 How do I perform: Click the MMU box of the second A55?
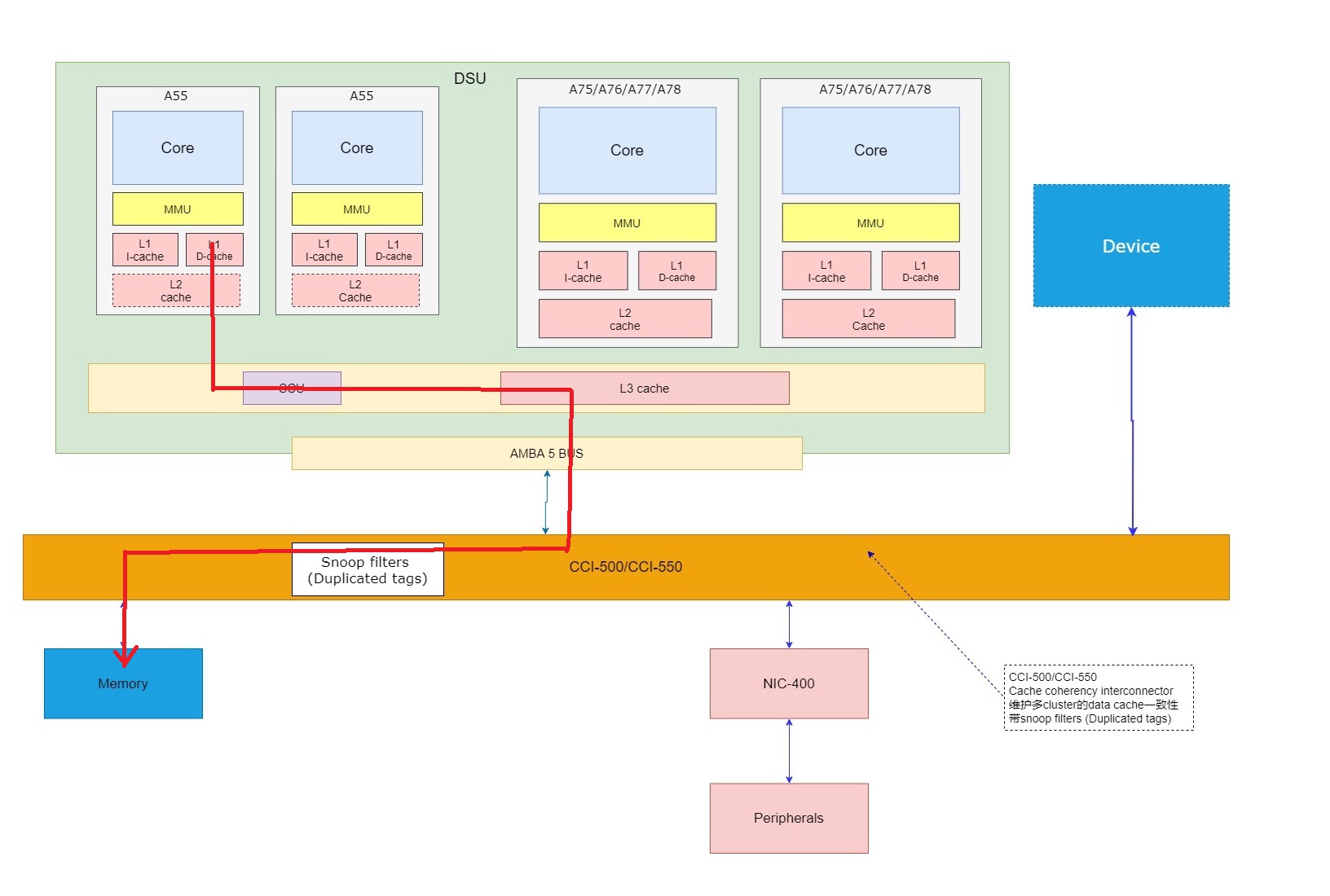pyautogui.click(x=357, y=209)
